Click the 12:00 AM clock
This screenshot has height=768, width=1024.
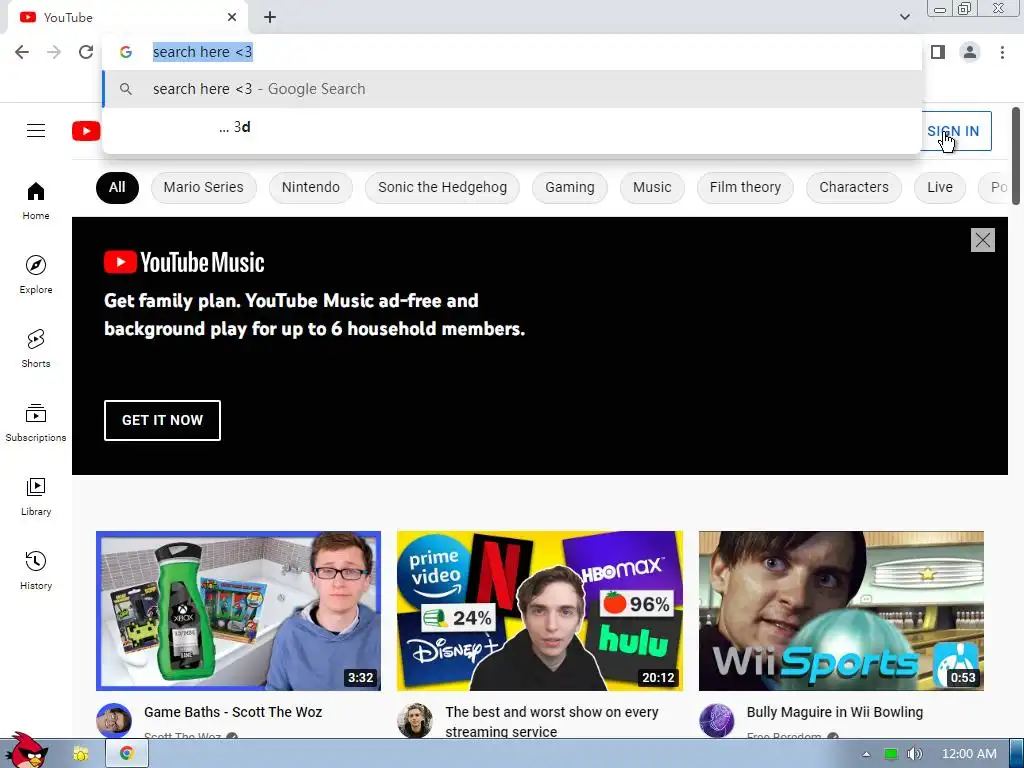point(969,754)
